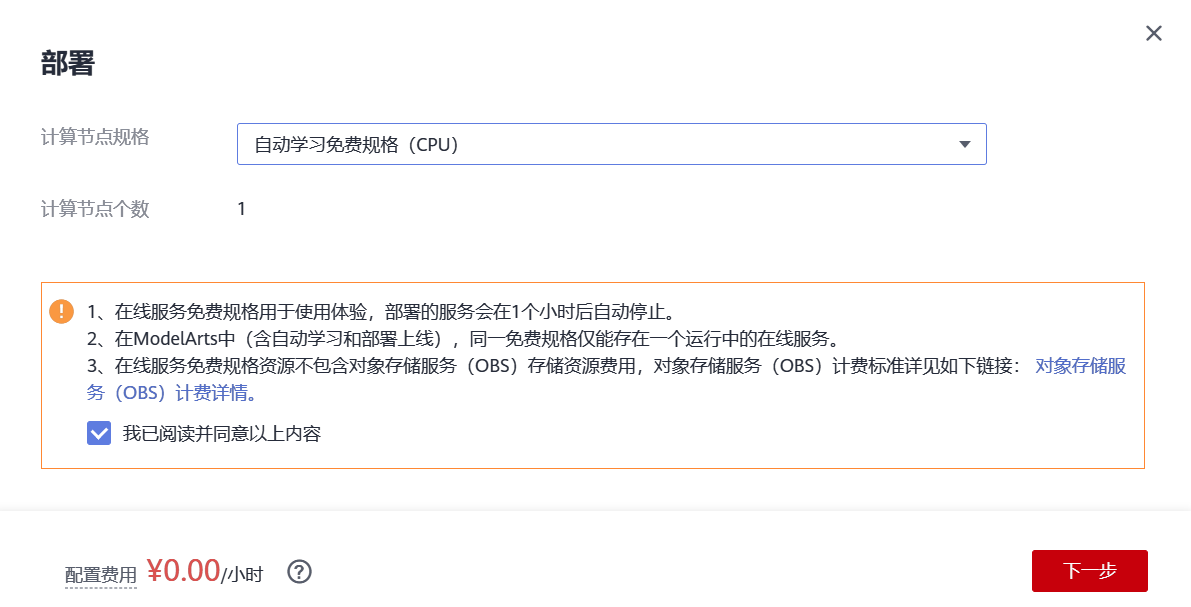This screenshot has height=607, width=1191.
Task: Click the 我已阅读并同意以上内容 label text
Action: pyautogui.click(x=221, y=434)
